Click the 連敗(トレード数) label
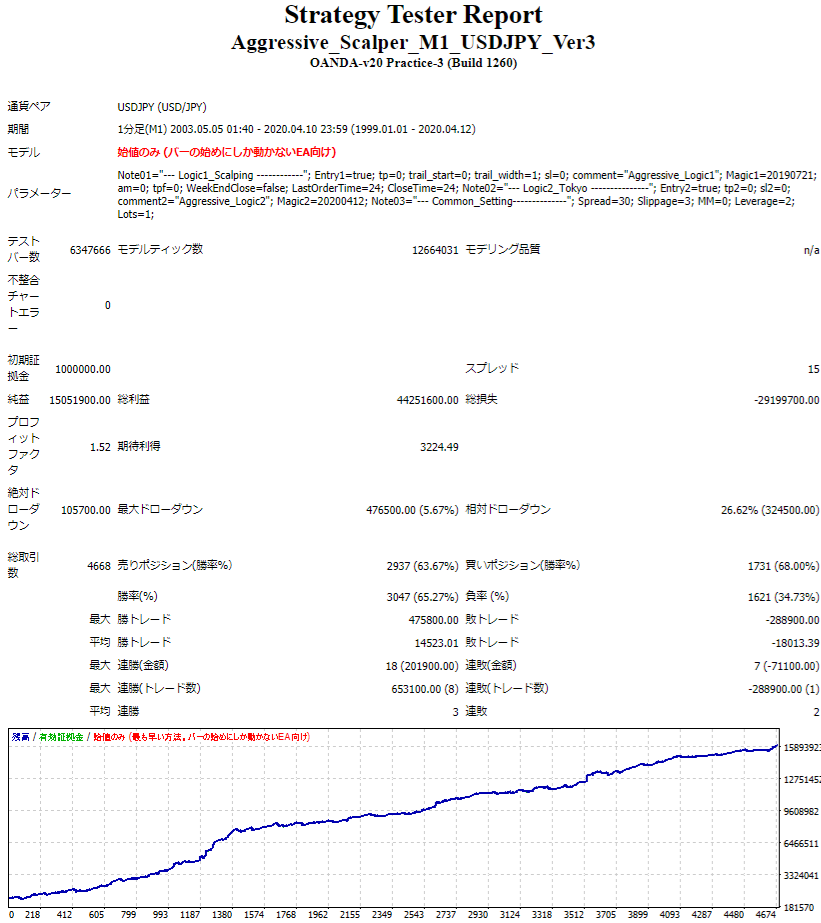The height and width of the screenshot is (923, 821). pos(507,688)
